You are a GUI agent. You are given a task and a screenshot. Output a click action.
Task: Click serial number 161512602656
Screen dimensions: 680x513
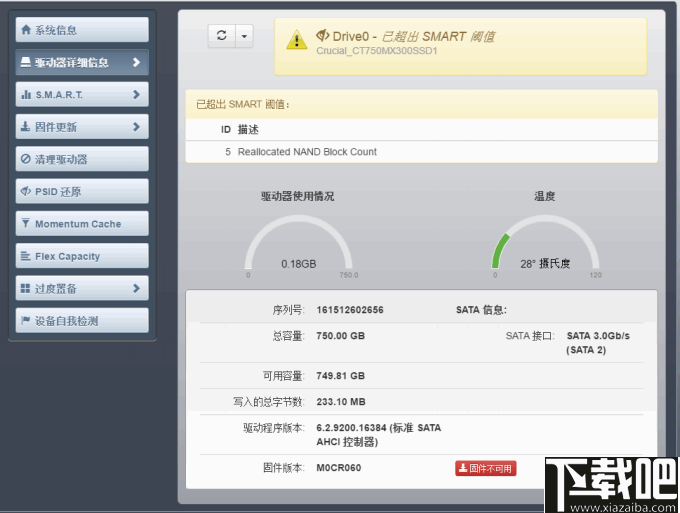point(350,310)
